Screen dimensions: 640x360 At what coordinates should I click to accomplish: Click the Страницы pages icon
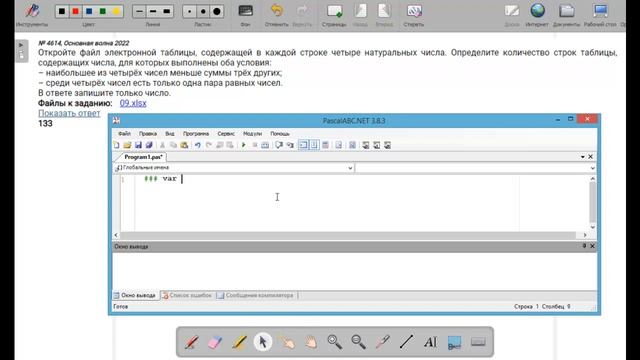[x=334, y=11]
